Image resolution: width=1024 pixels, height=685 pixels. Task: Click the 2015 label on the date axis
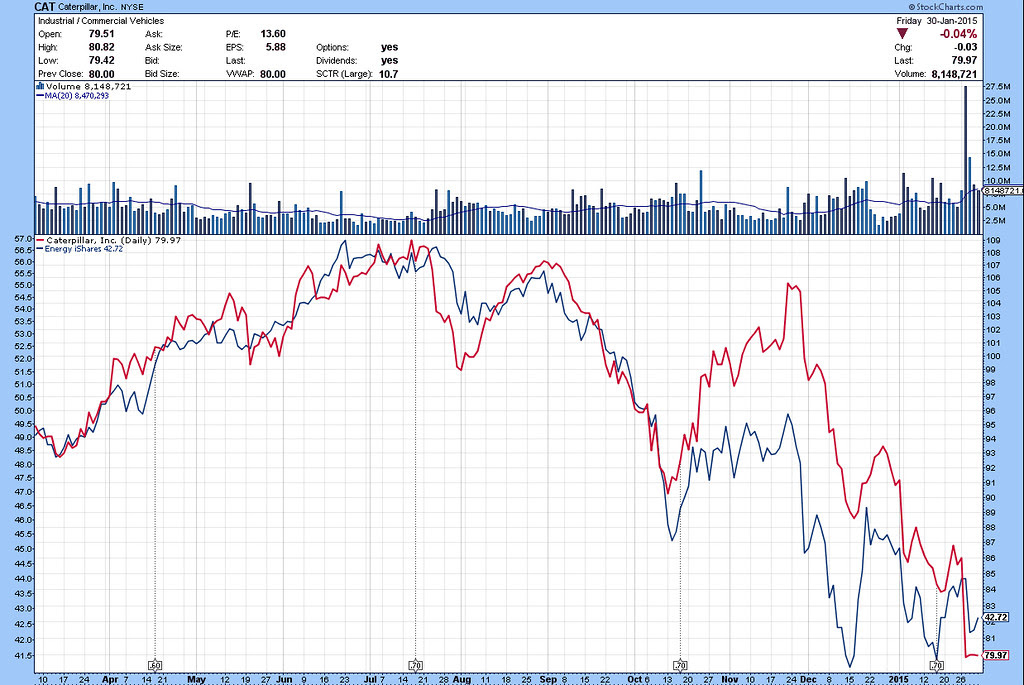click(x=899, y=679)
